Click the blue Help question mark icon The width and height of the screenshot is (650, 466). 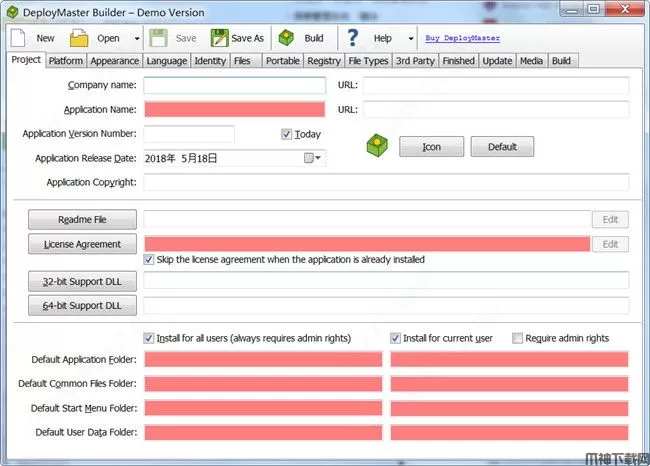353,38
